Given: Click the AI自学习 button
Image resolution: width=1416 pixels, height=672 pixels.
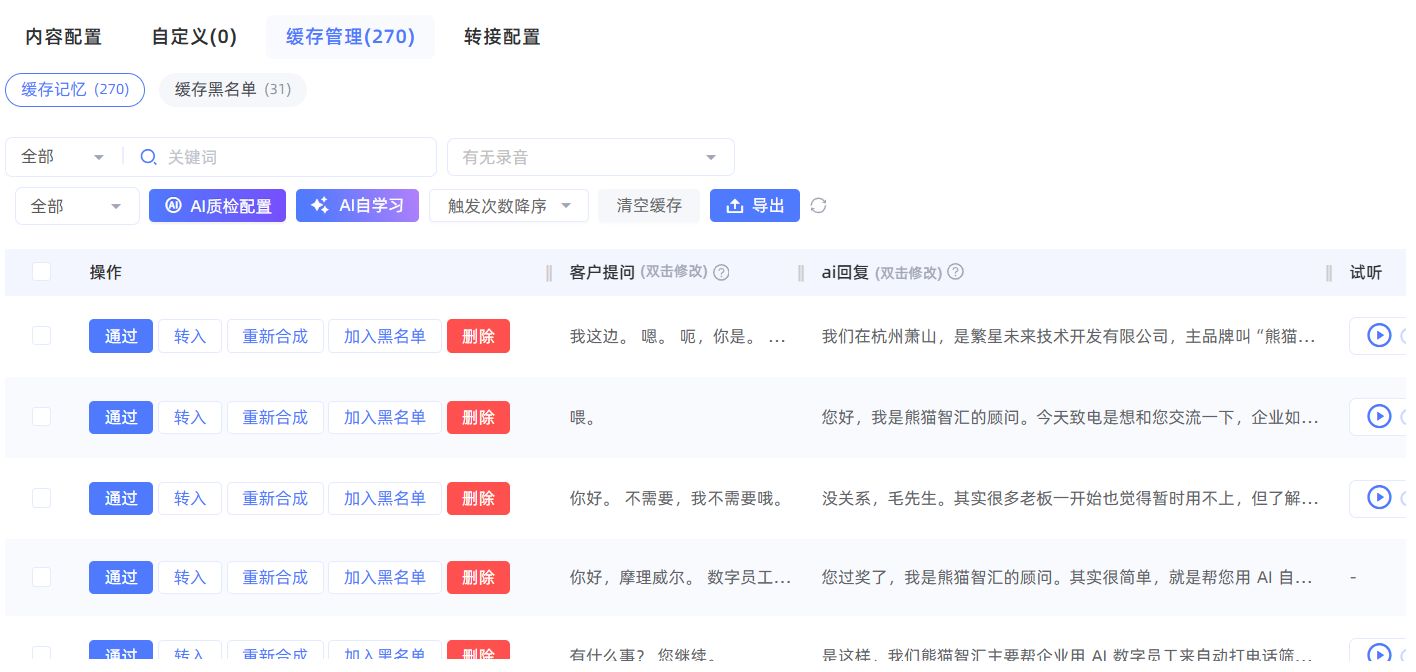Looking at the screenshot, I should (x=357, y=206).
